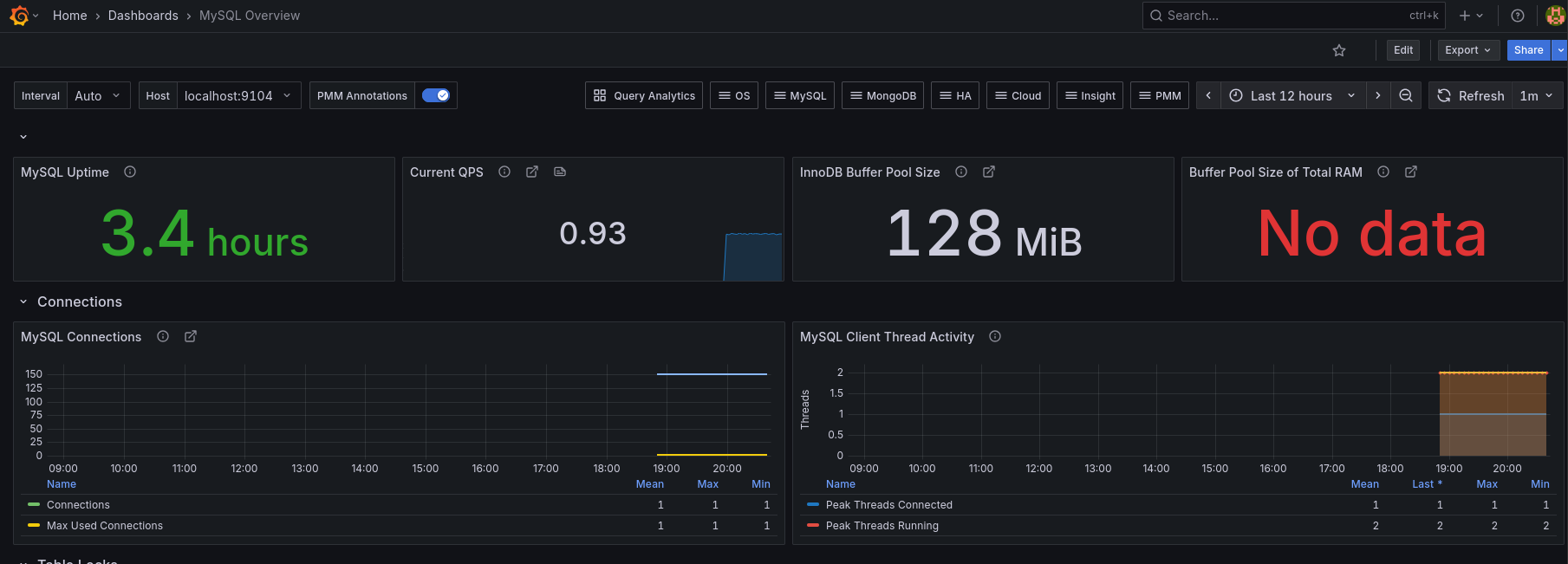Sort connections legend by Min column
1568x564 pixels.
pyautogui.click(x=761, y=484)
